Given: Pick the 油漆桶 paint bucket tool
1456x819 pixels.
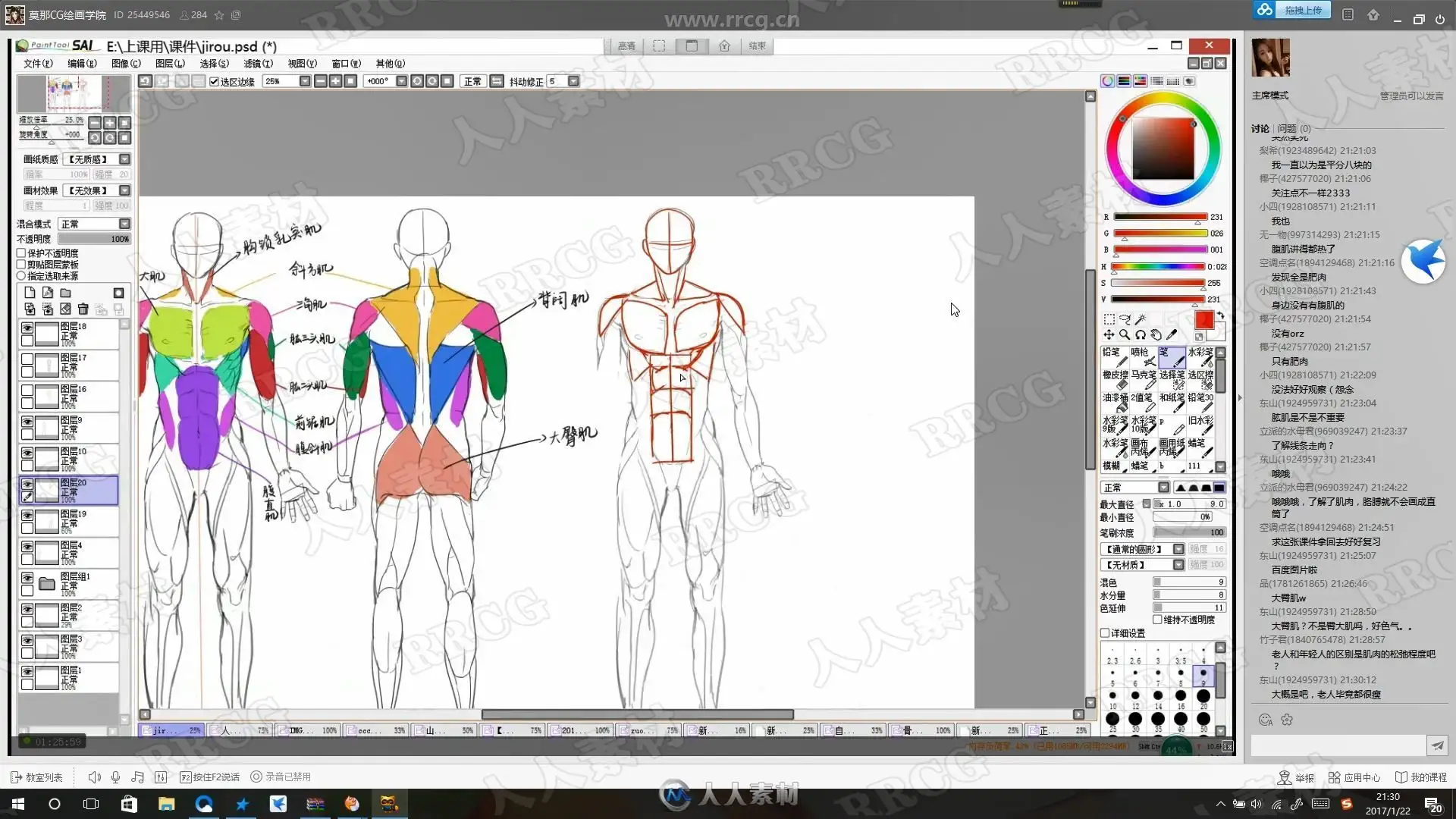Looking at the screenshot, I should [1115, 401].
